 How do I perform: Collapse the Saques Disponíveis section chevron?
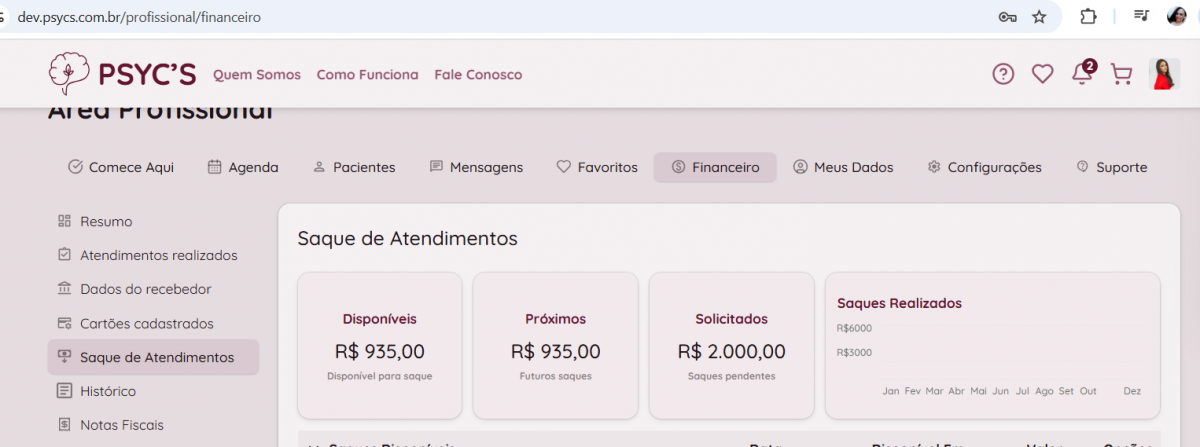click(x=313, y=444)
